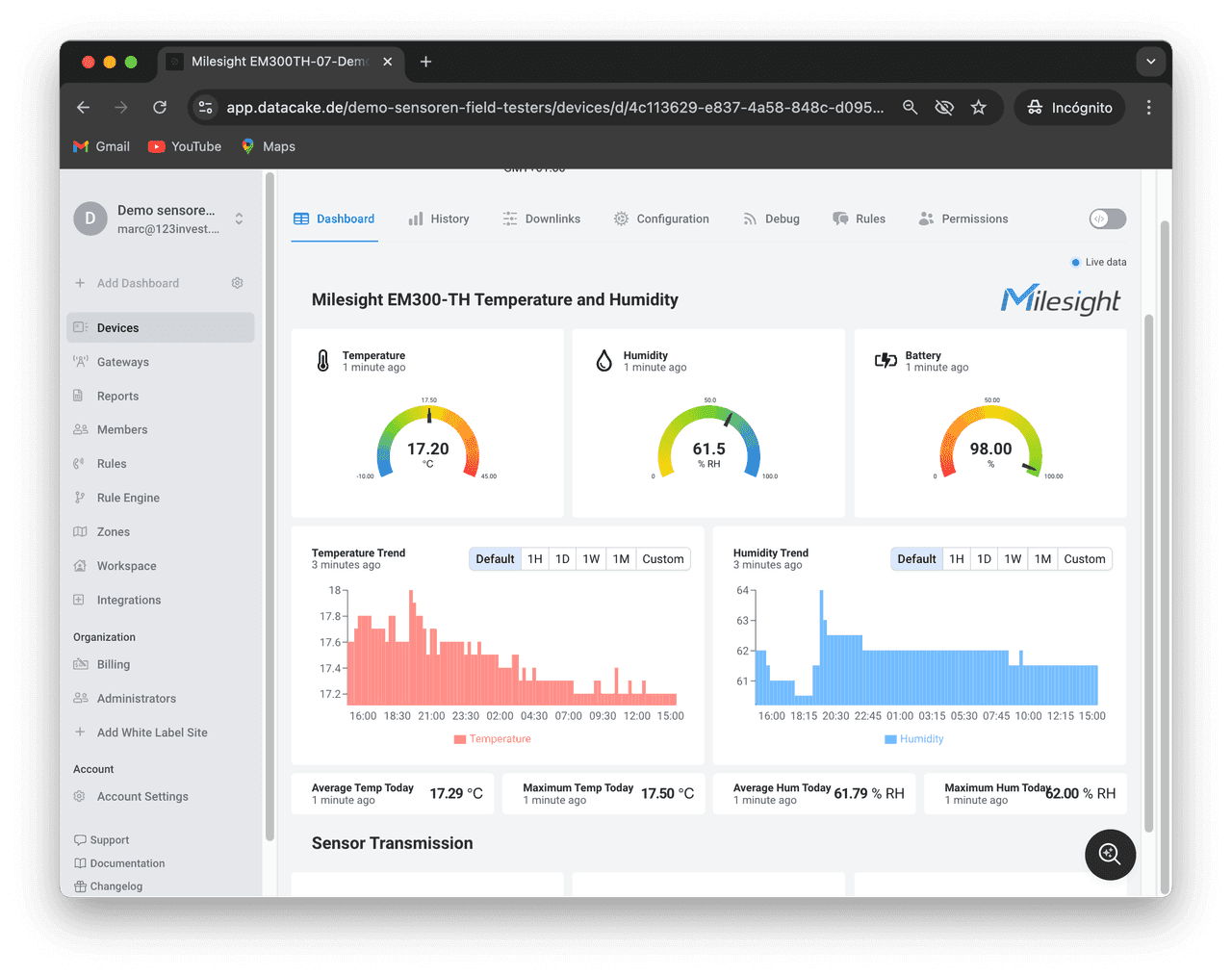Open the Chrome three-dot menu
The image size is (1232, 976).
[1148, 108]
